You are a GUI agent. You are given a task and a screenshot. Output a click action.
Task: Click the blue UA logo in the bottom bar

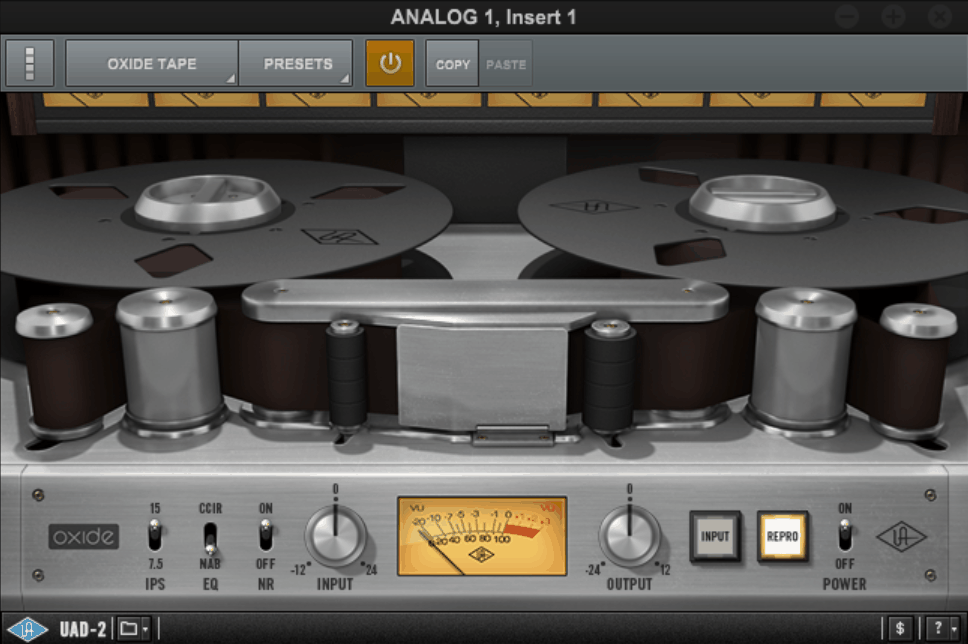click(x=27, y=629)
